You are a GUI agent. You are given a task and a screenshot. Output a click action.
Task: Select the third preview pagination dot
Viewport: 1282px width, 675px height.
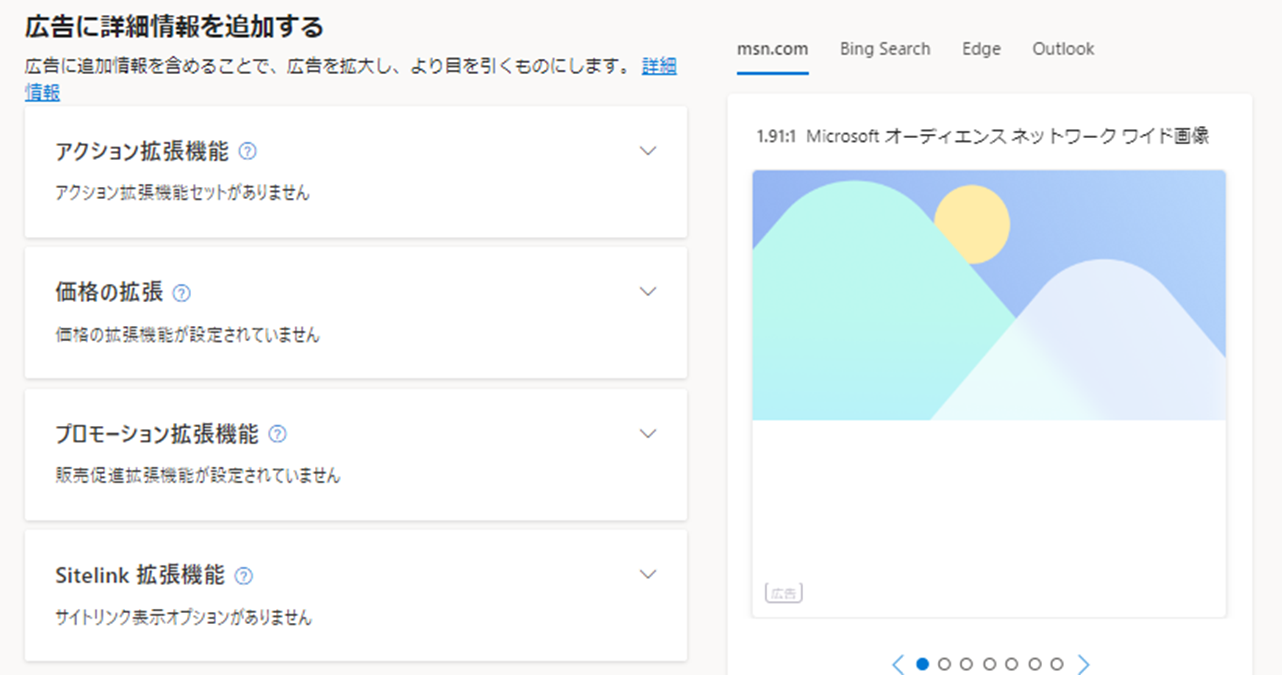[966, 664]
